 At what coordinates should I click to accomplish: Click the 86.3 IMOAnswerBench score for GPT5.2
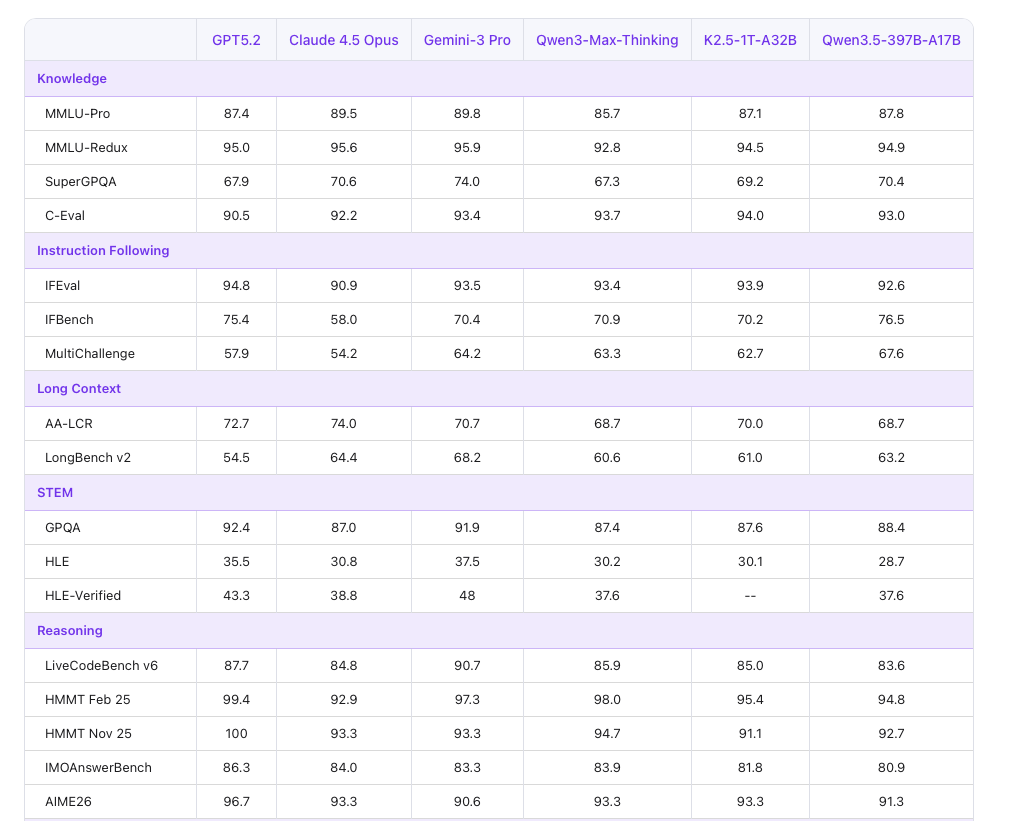point(236,768)
